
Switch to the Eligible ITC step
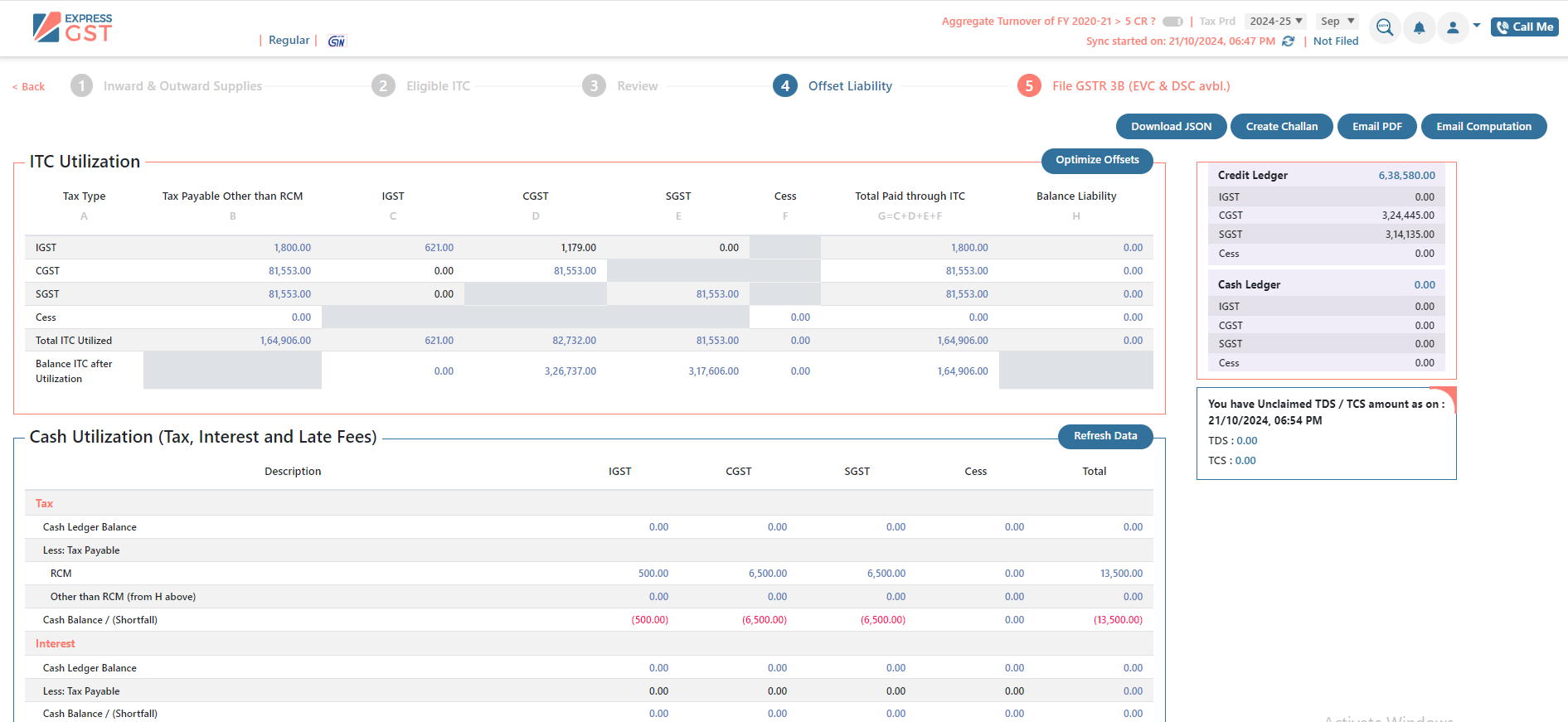(421, 85)
